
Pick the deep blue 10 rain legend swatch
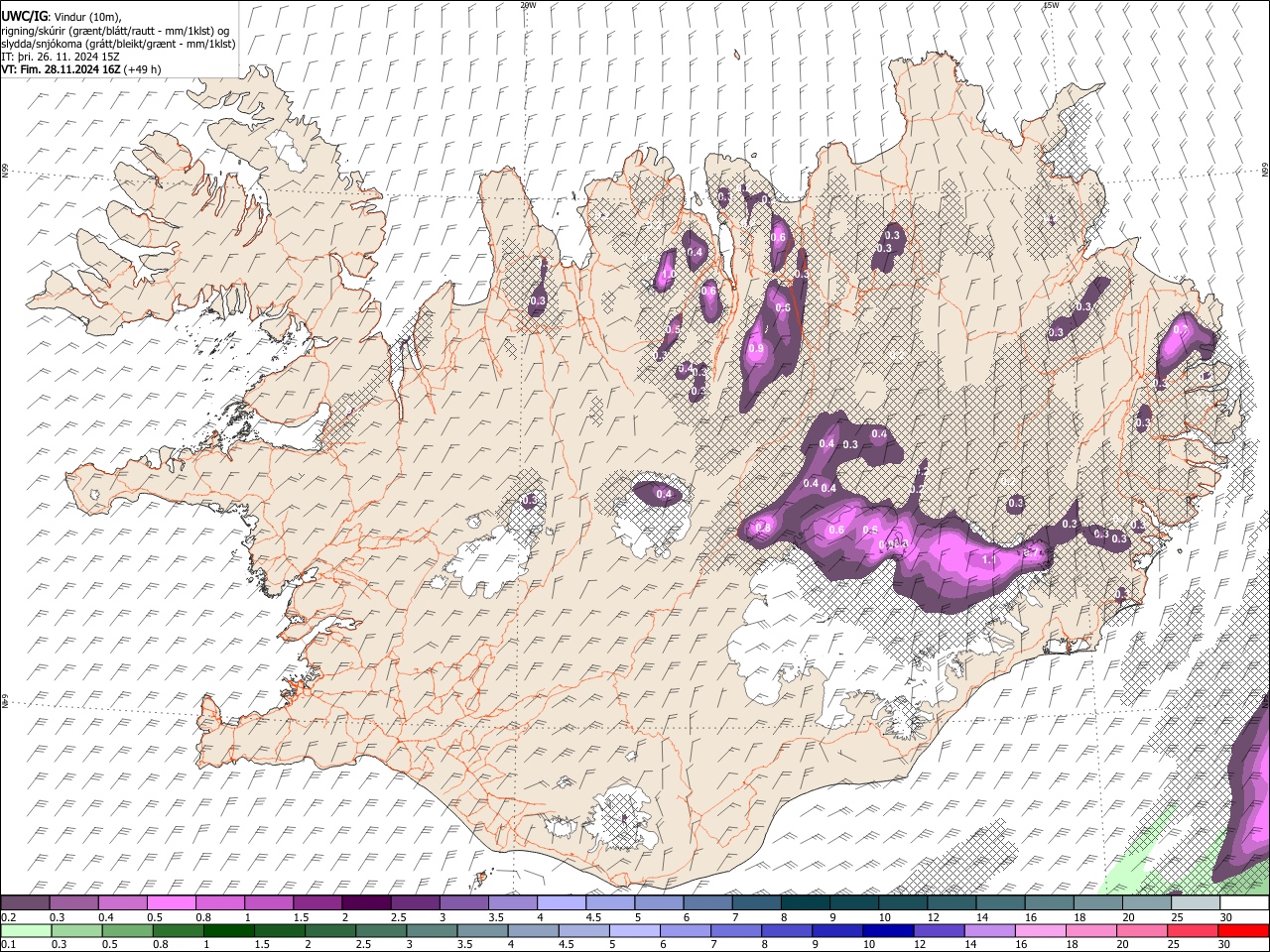(x=887, y=930)
